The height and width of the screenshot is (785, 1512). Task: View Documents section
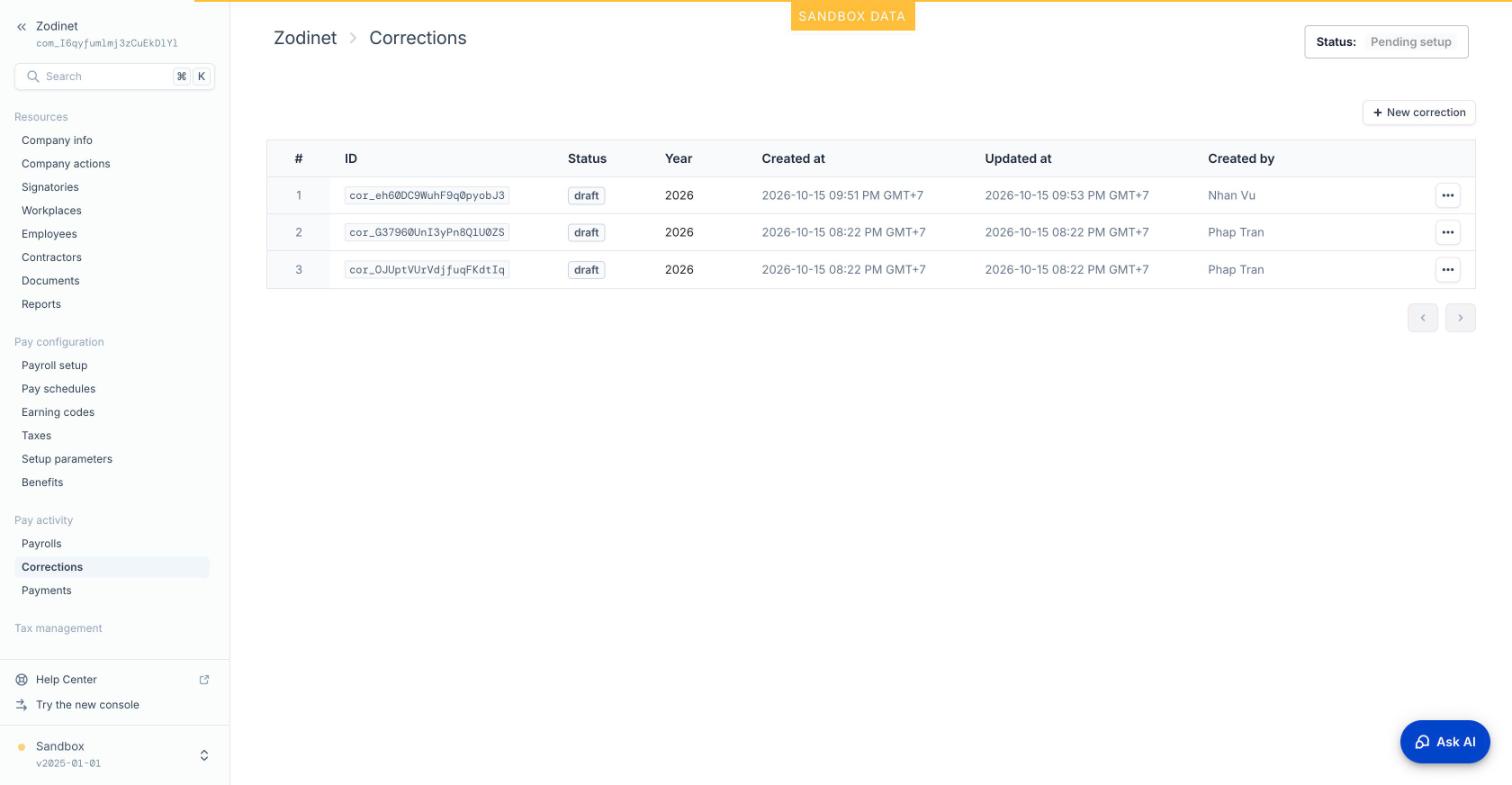click(50, 281)
